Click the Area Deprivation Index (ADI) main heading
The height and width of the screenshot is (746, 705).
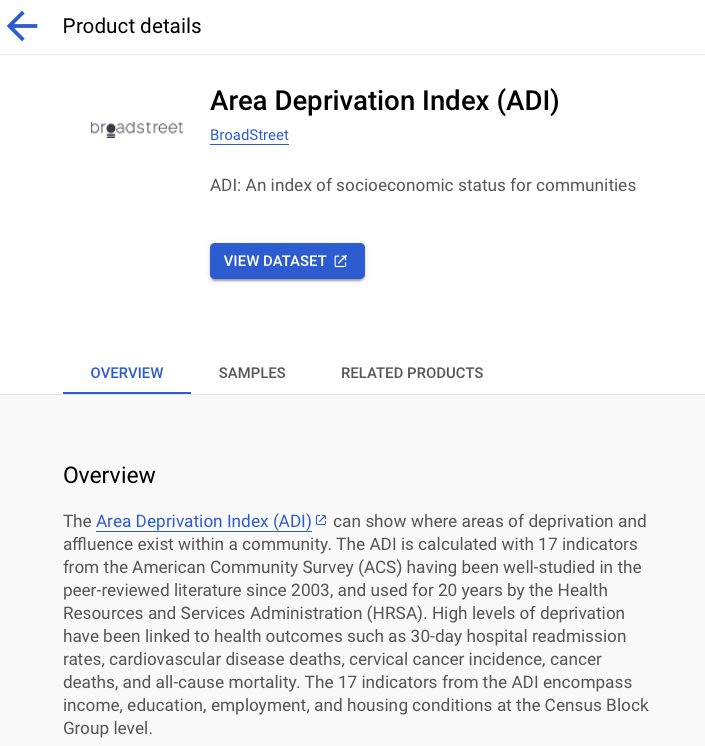(384, 101)
